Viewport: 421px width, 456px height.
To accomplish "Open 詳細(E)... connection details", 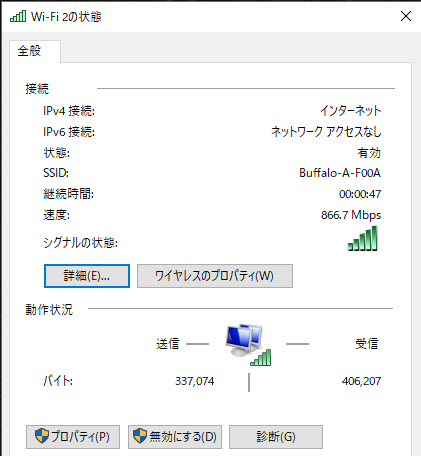I will [x=87, y=276].
